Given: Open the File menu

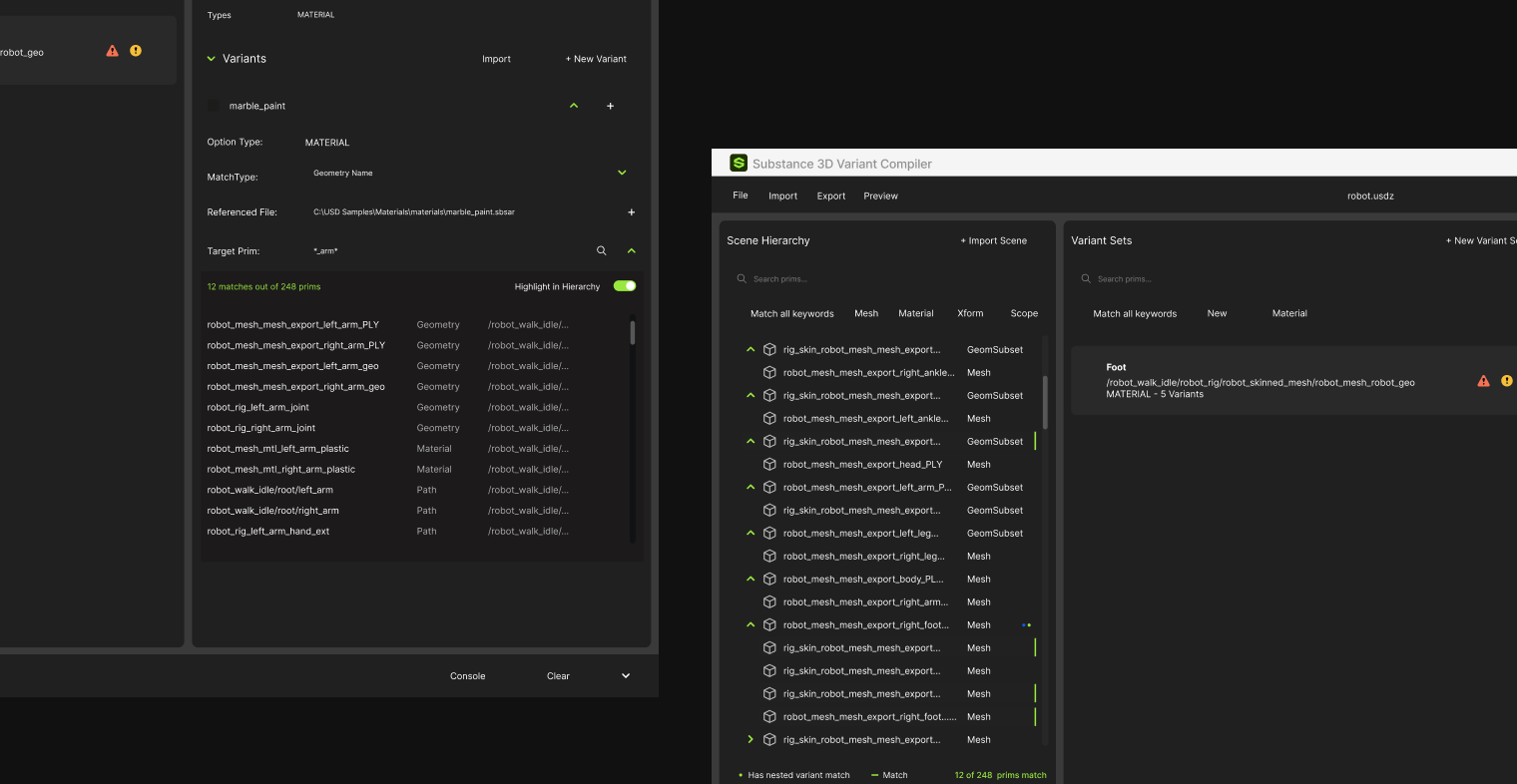Looking at the screenshot, I should 741,196.
